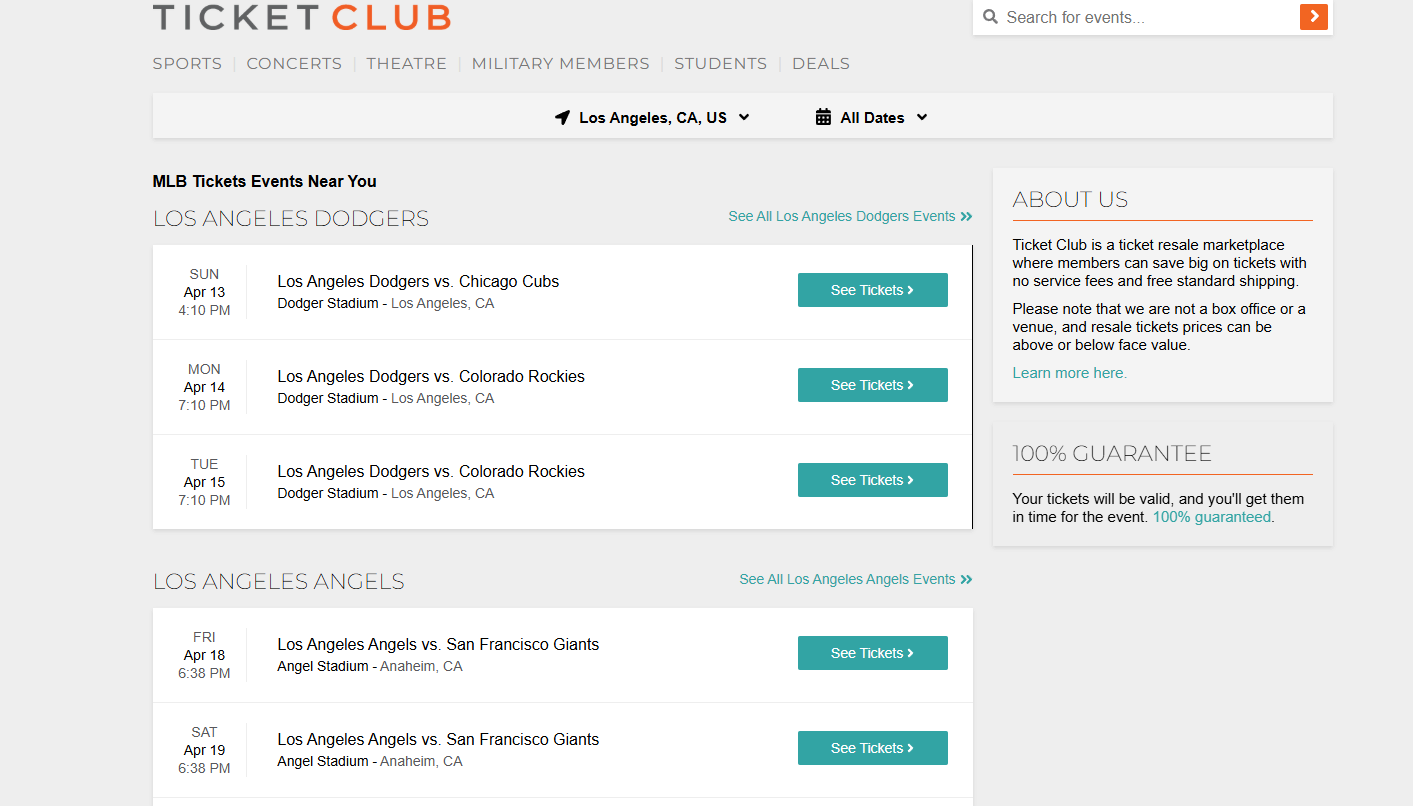Open the Sports menu
The height and width of the screenshot is (806, 1413).
pyautogui.click(x=187, y=64)
